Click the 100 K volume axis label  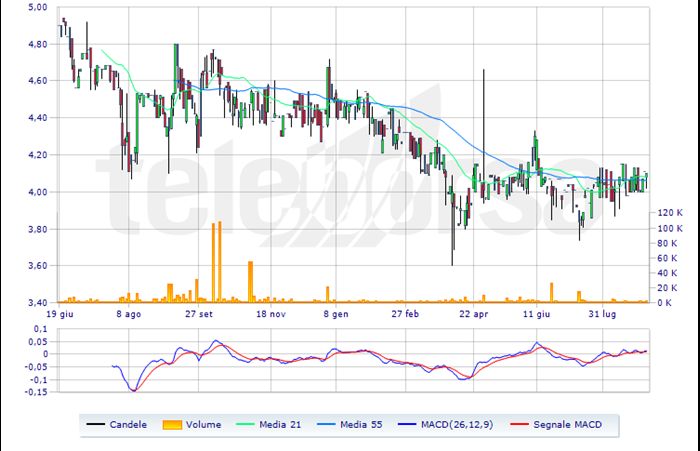point(670,228)
